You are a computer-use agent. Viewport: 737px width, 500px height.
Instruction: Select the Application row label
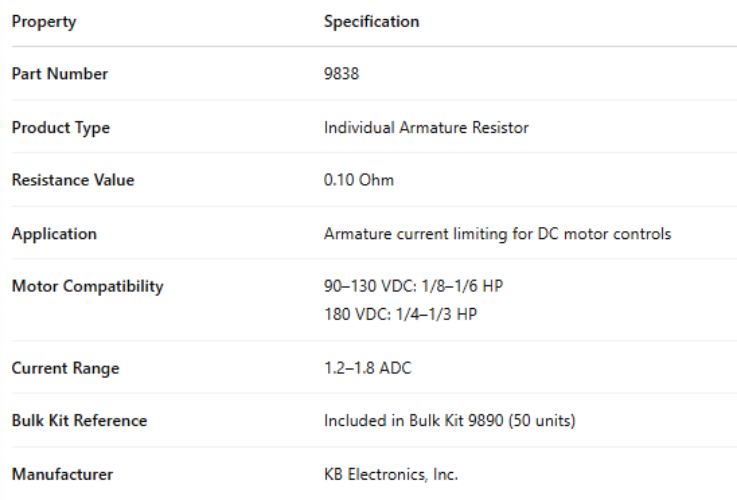pyautogui.click(x=54, y=234)
